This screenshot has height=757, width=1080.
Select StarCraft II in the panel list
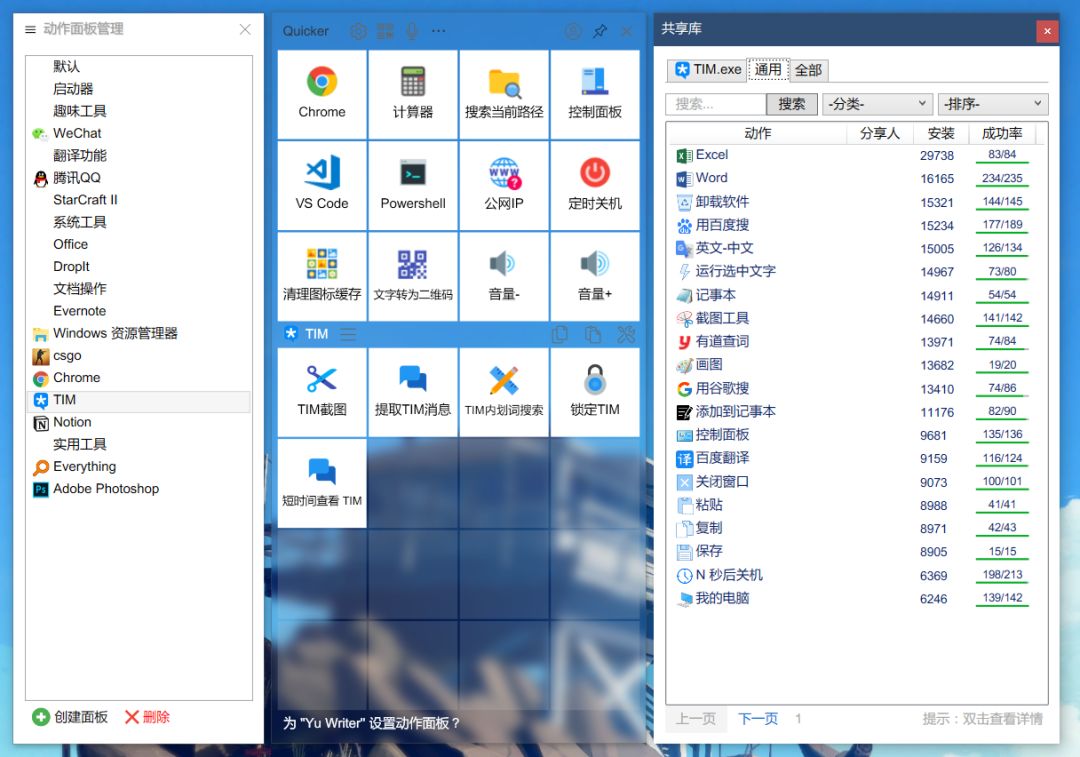point(139,200)
